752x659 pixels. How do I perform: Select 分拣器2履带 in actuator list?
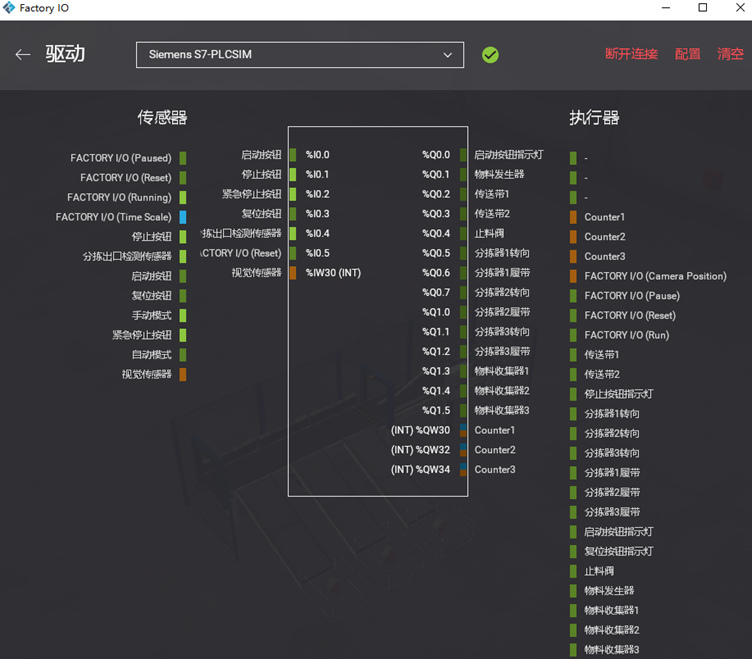point(612,492)
